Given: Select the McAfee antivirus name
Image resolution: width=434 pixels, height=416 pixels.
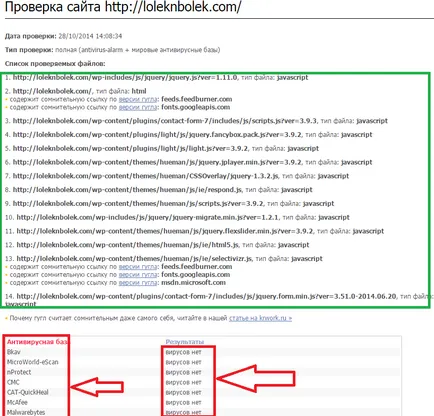Looking at the screenshot, I should [x=17, y=402].
